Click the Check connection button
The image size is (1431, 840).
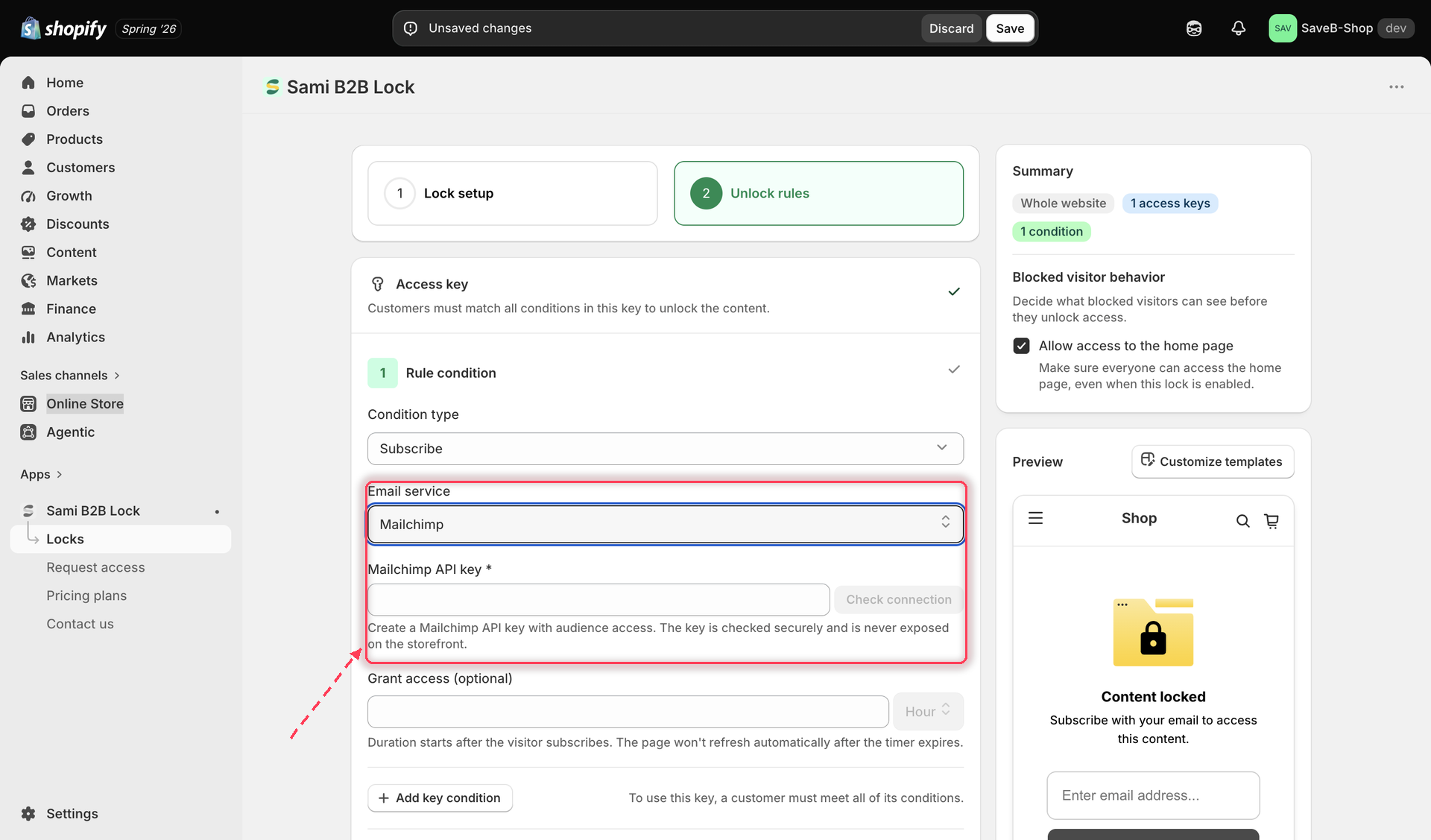point(898,600)
